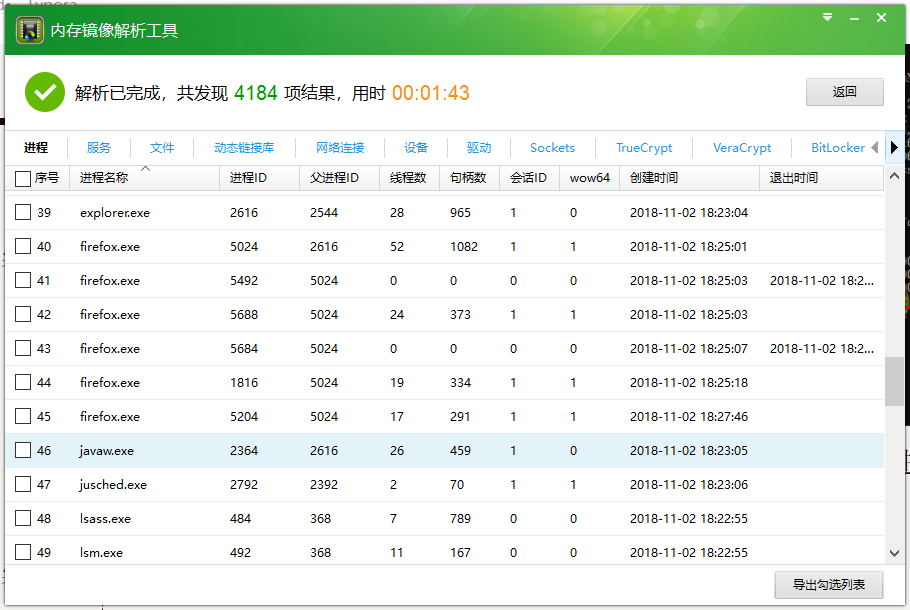Sort by the 退出时间 column header
910x610 pixels.
click(x=821, y=178)
